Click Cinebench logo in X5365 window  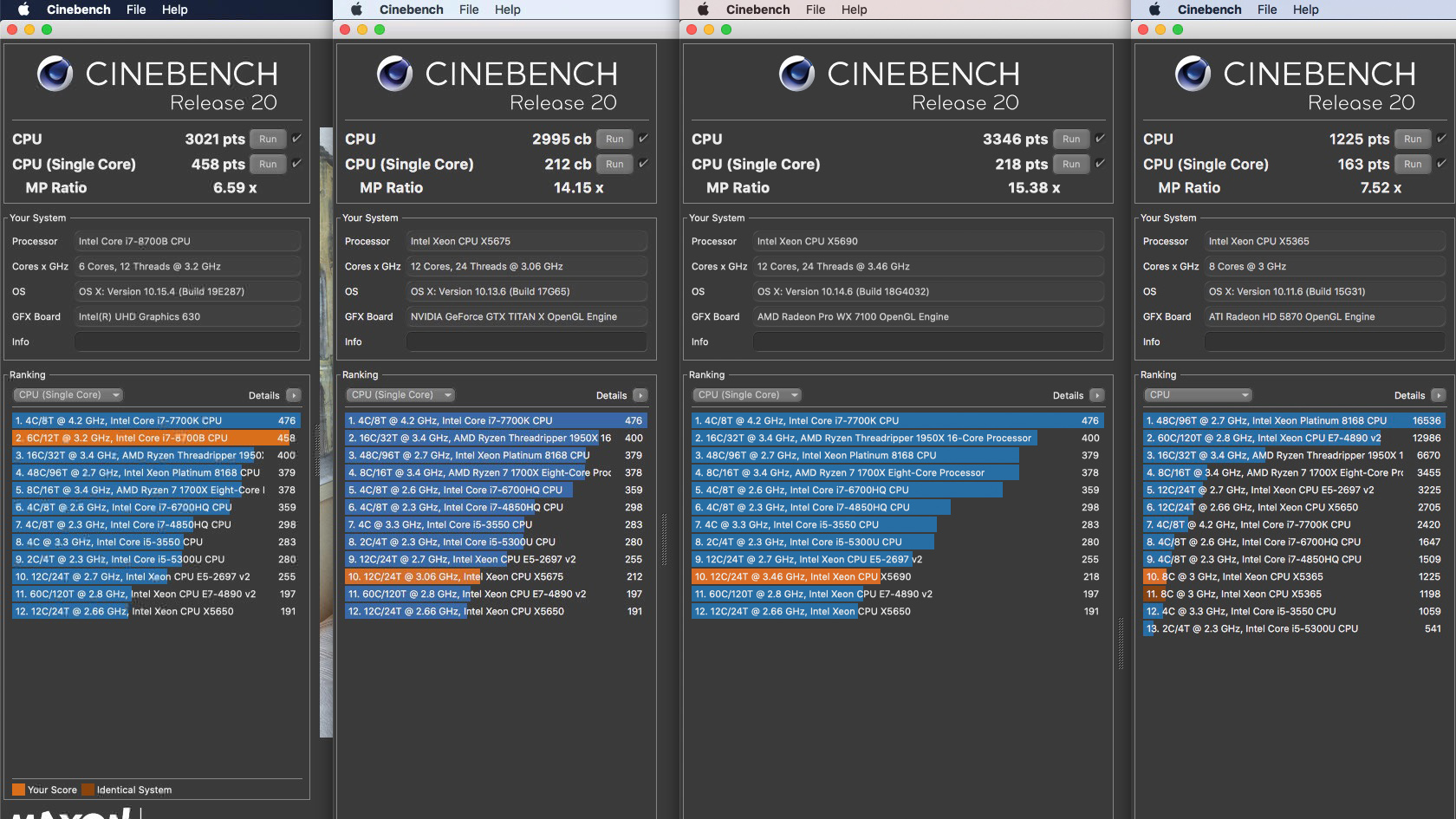[1193, 75]
